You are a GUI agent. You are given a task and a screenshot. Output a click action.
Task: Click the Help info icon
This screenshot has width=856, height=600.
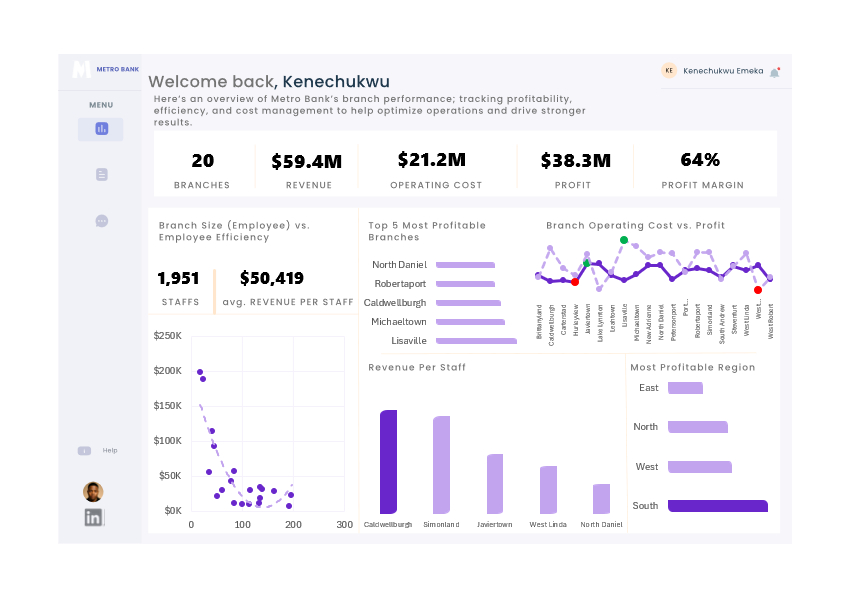[84, 450]
